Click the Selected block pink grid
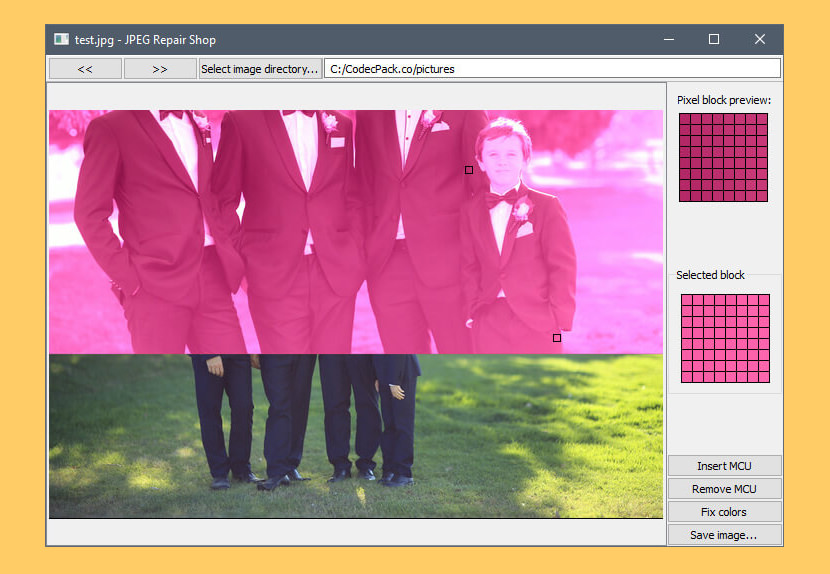Viewport: 830px width, 574px height. [x=725, y=338]
